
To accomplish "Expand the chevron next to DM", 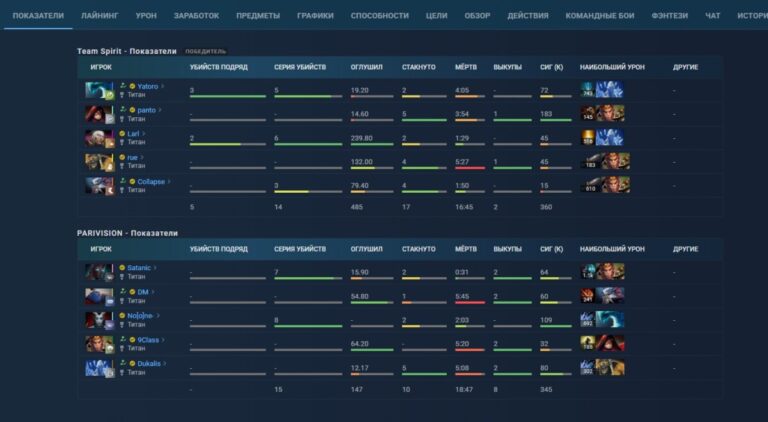I will point(153,292).
